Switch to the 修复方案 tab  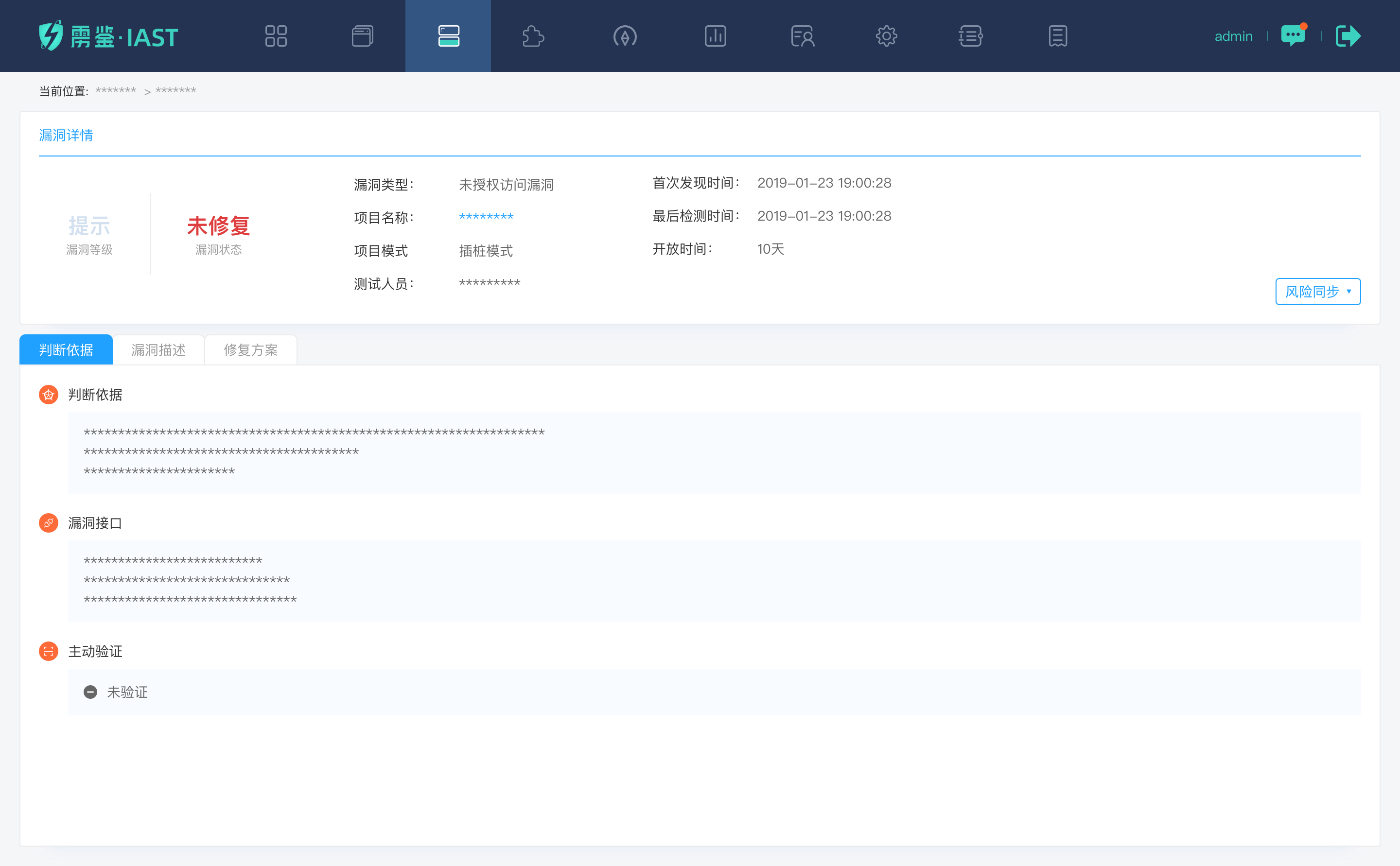(251, 349)
